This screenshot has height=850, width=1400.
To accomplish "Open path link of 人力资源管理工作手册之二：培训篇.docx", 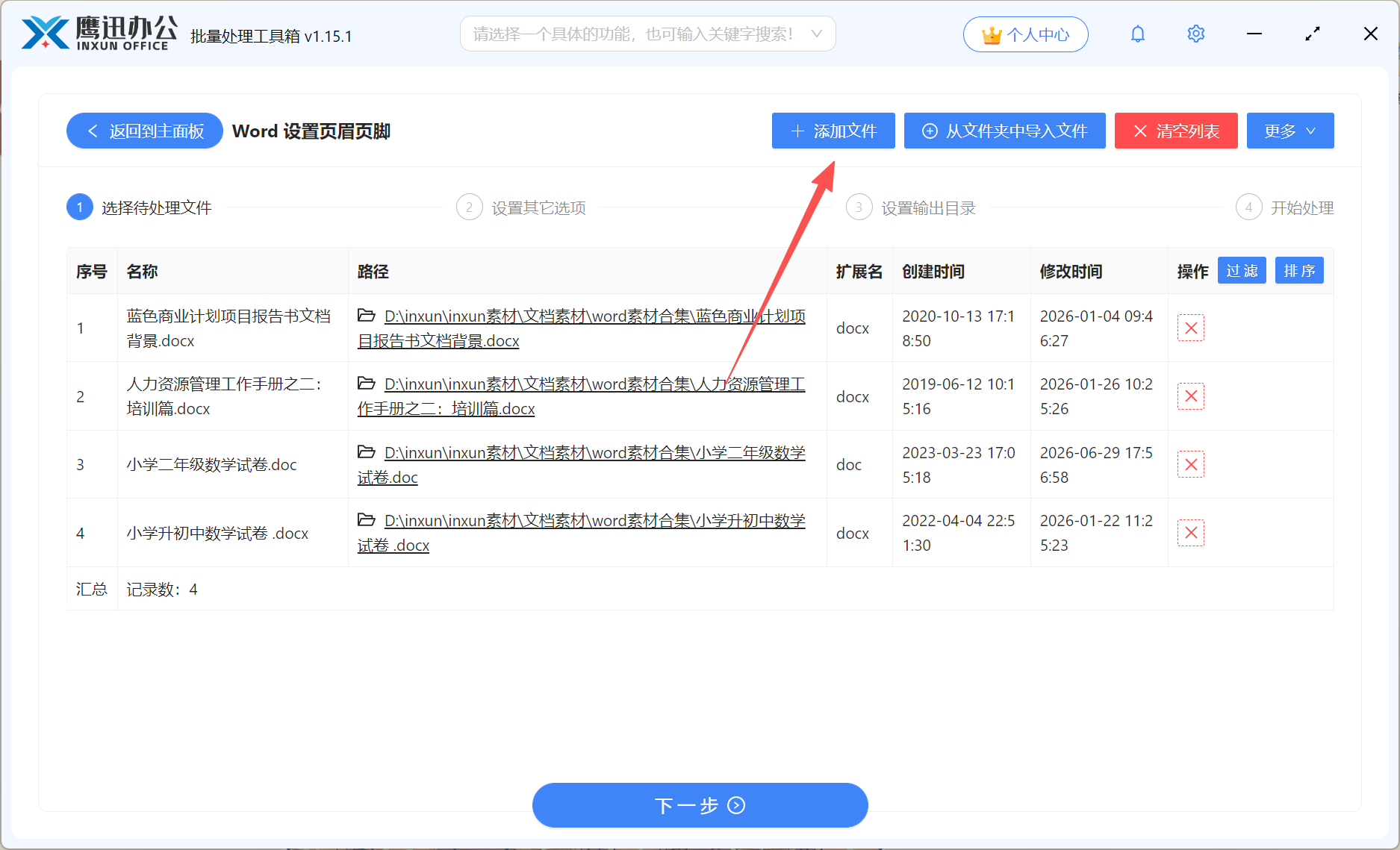I will [x=582, y=396].
